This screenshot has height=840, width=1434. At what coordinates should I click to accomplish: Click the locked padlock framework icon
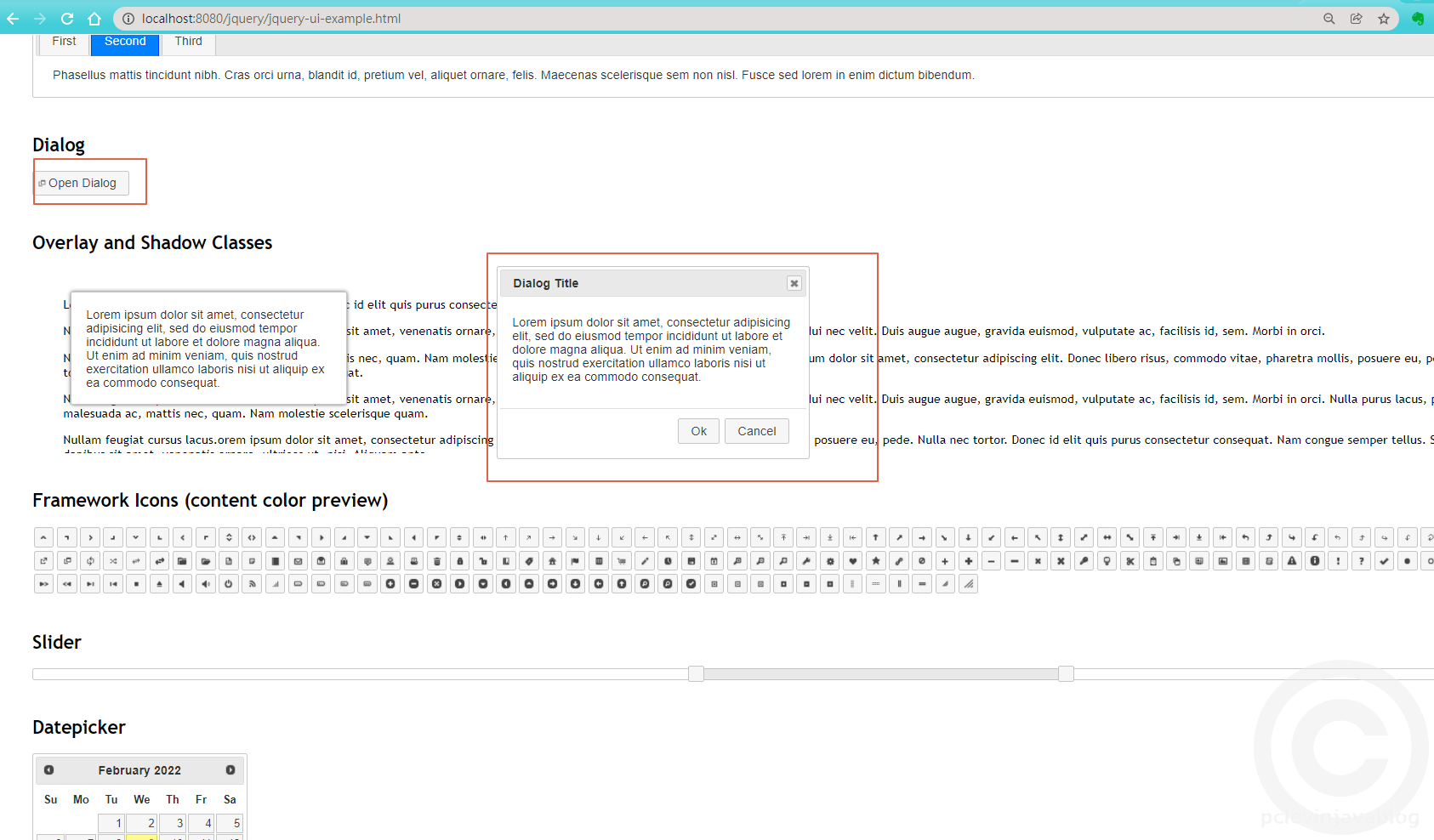(459, 561)
